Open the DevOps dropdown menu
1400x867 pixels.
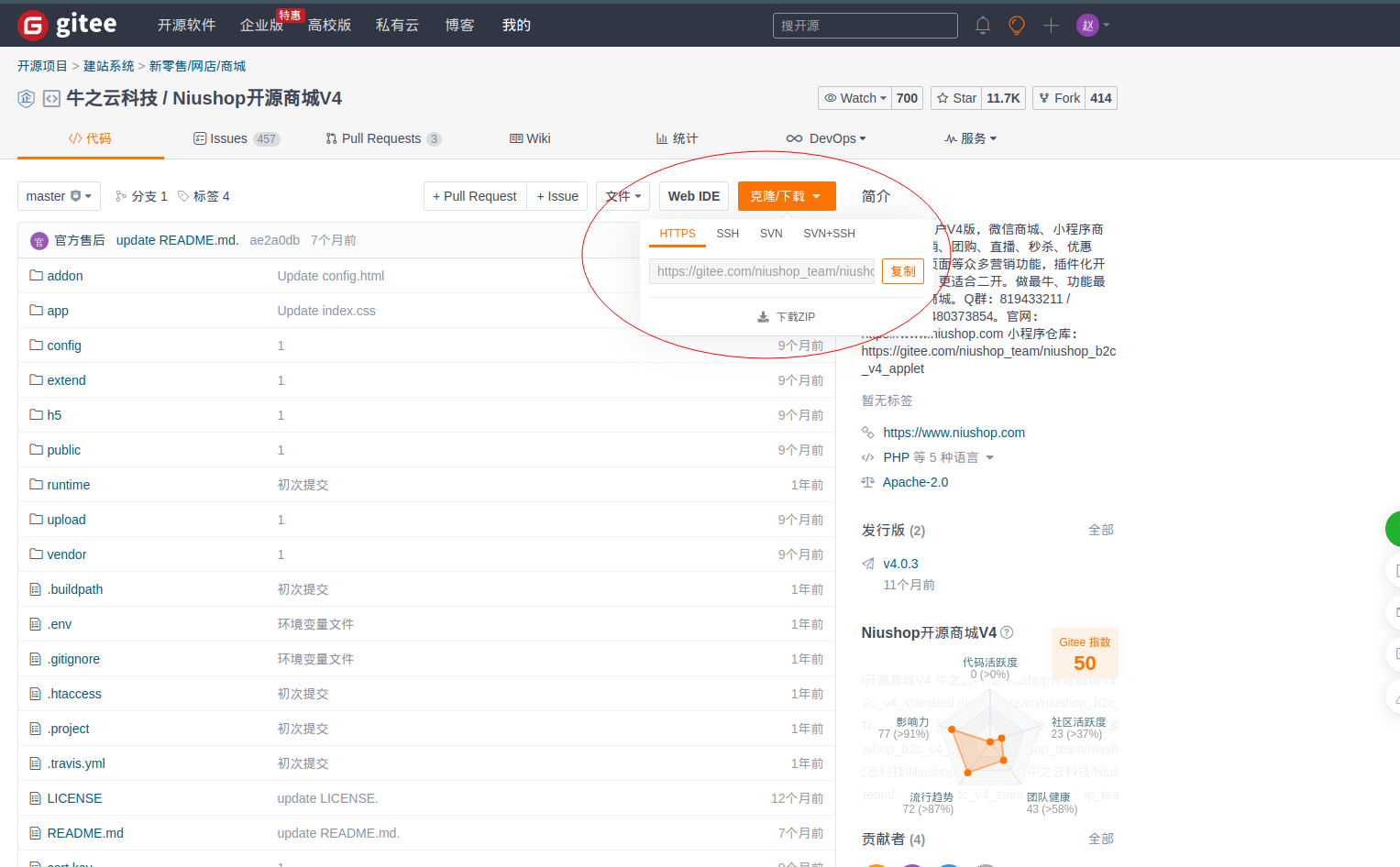827,138
